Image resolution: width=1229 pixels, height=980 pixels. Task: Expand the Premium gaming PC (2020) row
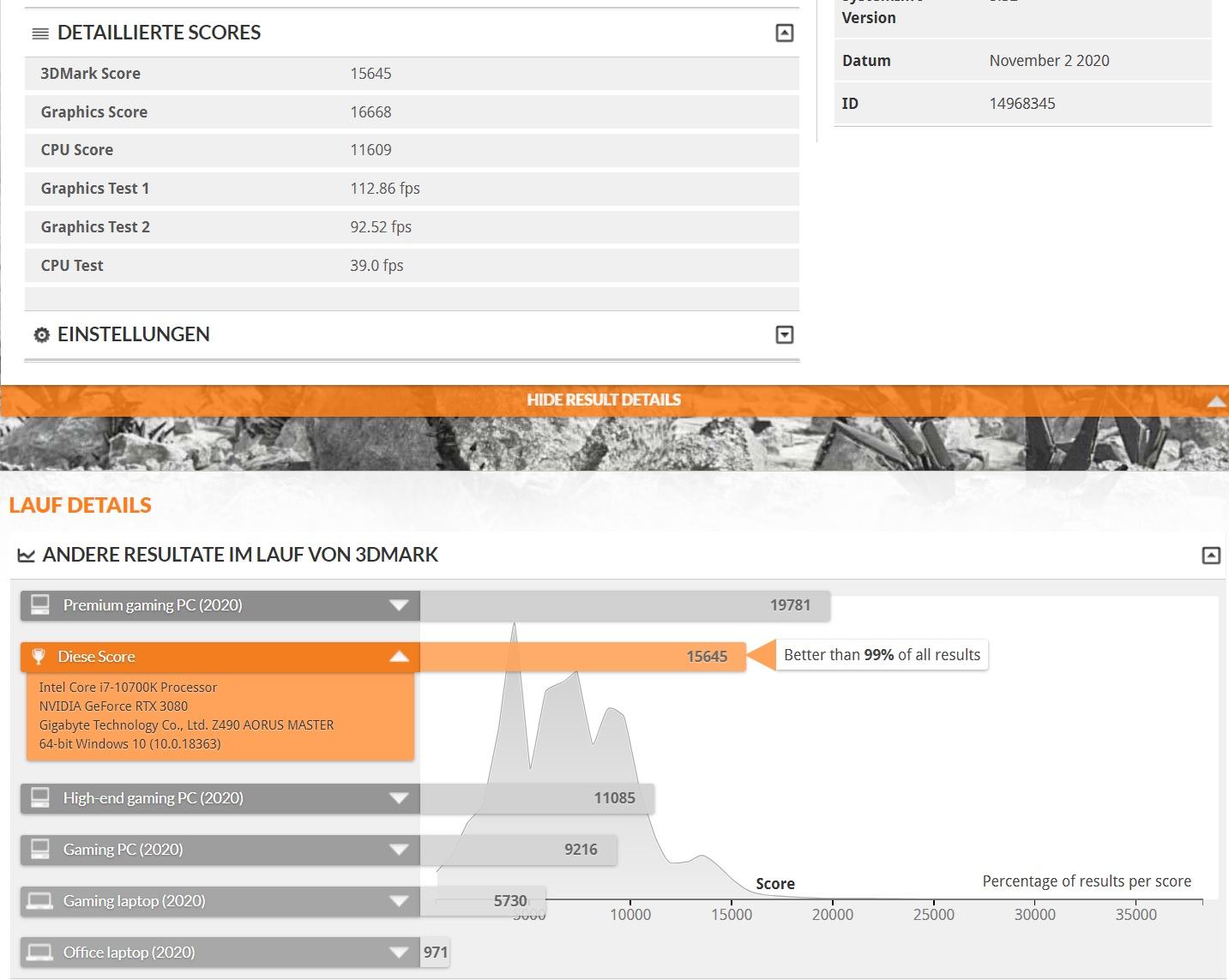coord(399,605)
